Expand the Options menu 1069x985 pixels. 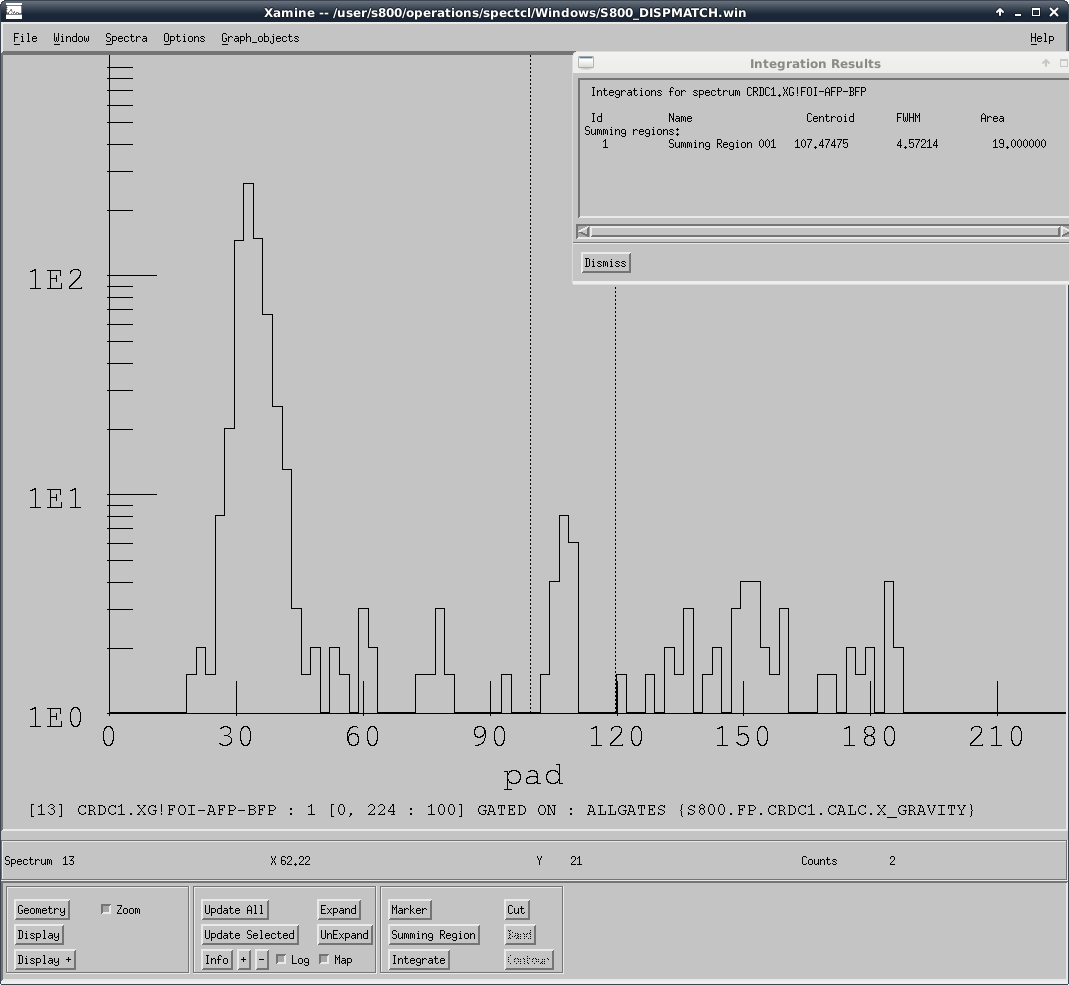click(x=184, y=38)
